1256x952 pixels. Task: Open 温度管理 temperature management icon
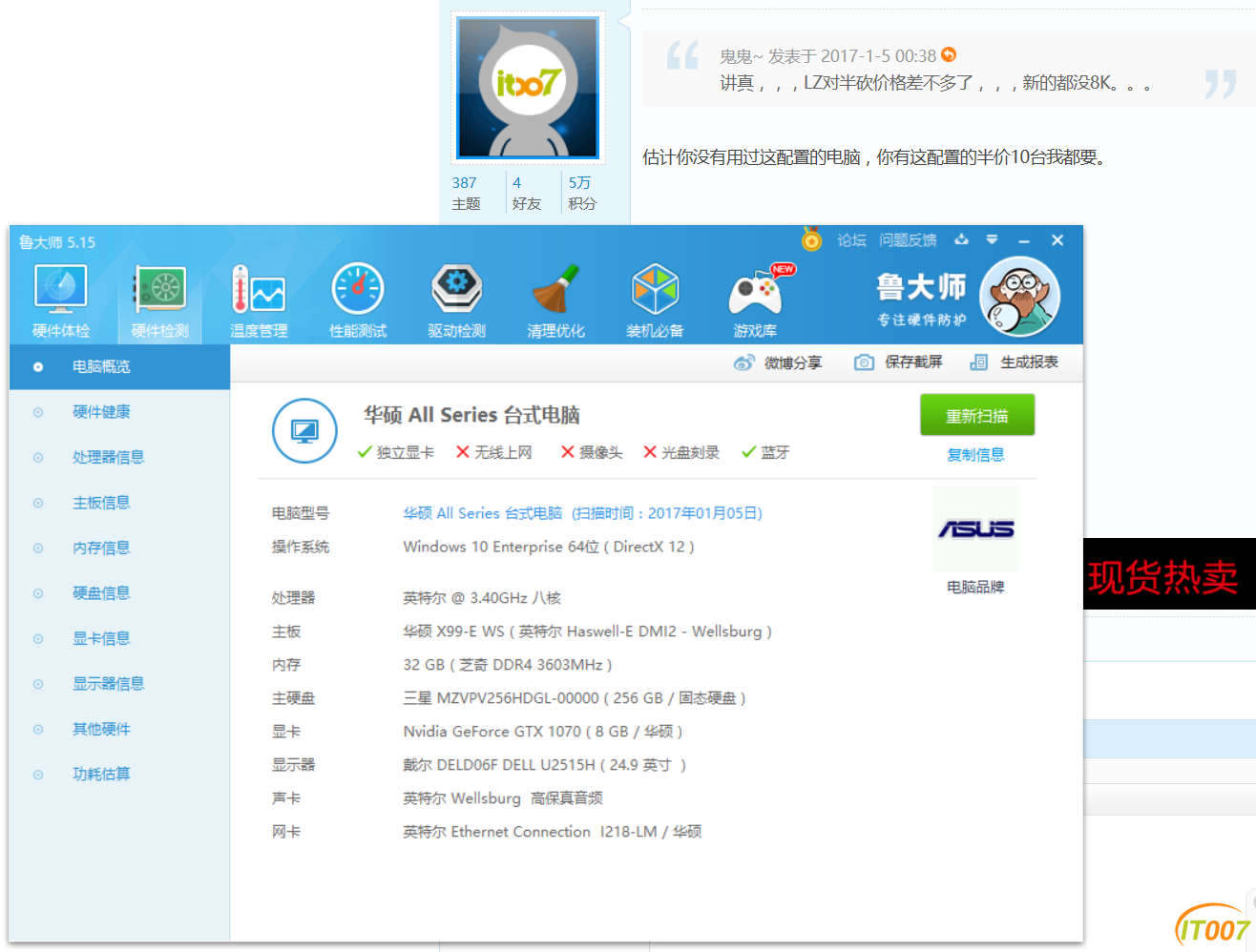tap(259, 301)
